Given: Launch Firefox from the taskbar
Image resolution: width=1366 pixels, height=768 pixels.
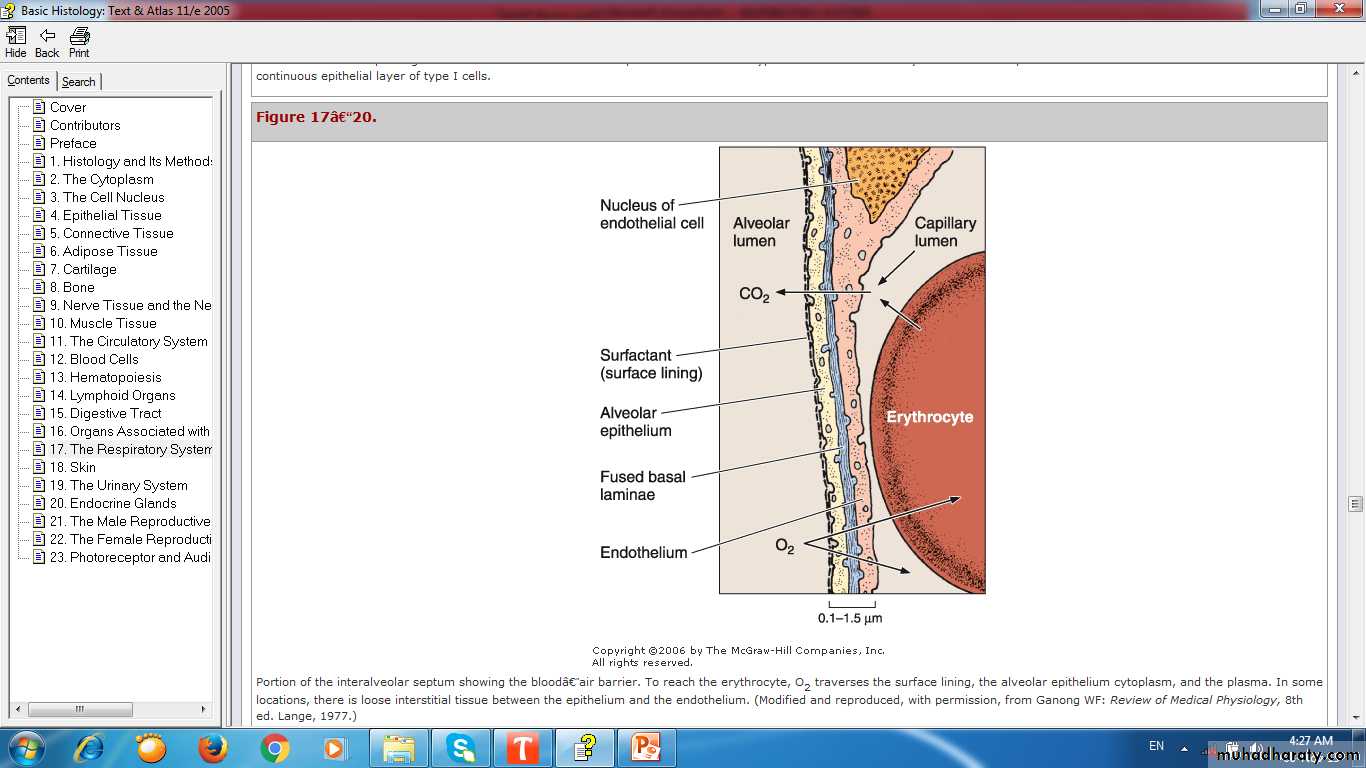Looking at the screenshot, I should pyautogui.click(x=212, y=747).
